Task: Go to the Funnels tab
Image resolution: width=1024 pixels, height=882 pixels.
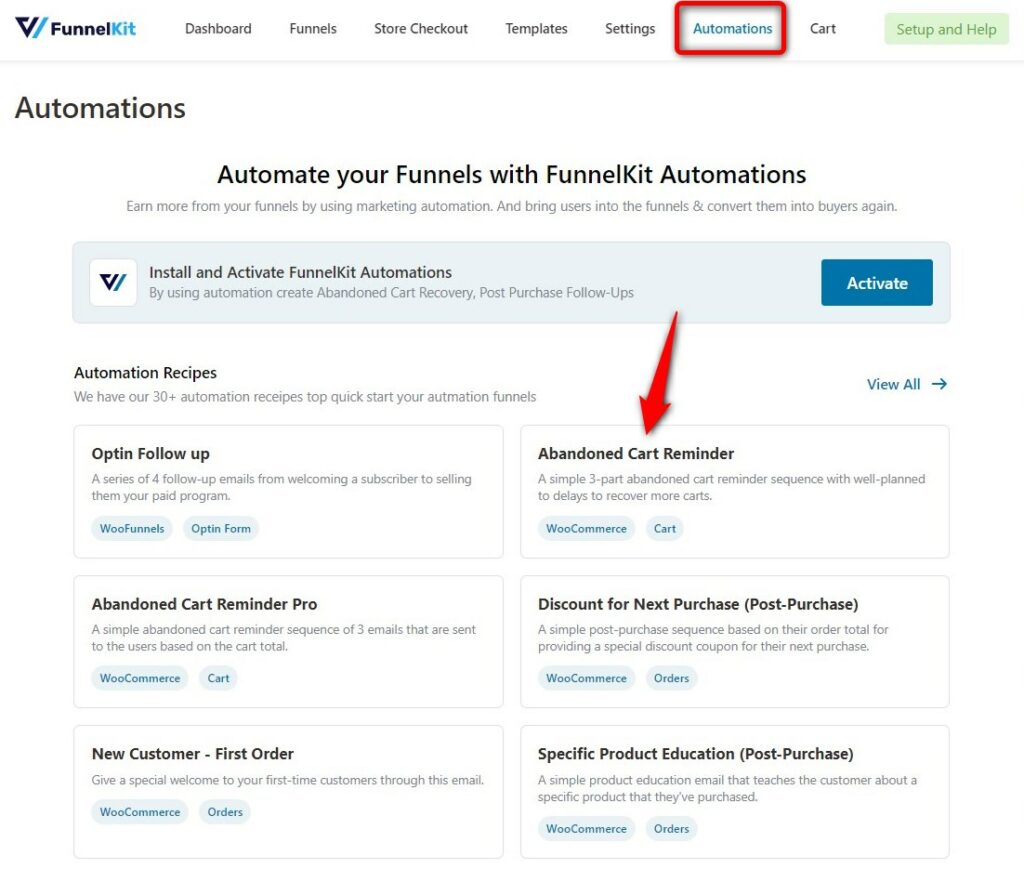Action: [313, 29]
